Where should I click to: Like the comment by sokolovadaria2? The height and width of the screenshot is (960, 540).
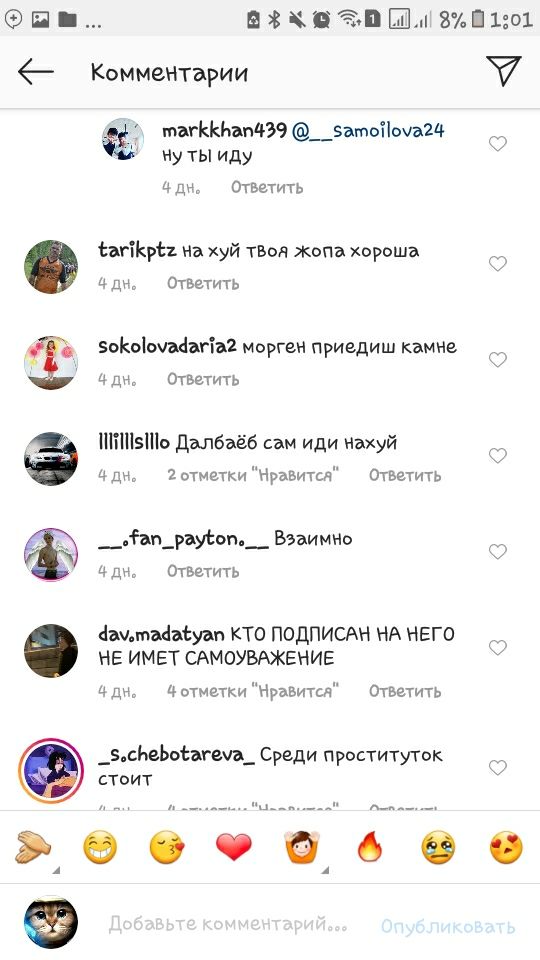click(498, 359)
